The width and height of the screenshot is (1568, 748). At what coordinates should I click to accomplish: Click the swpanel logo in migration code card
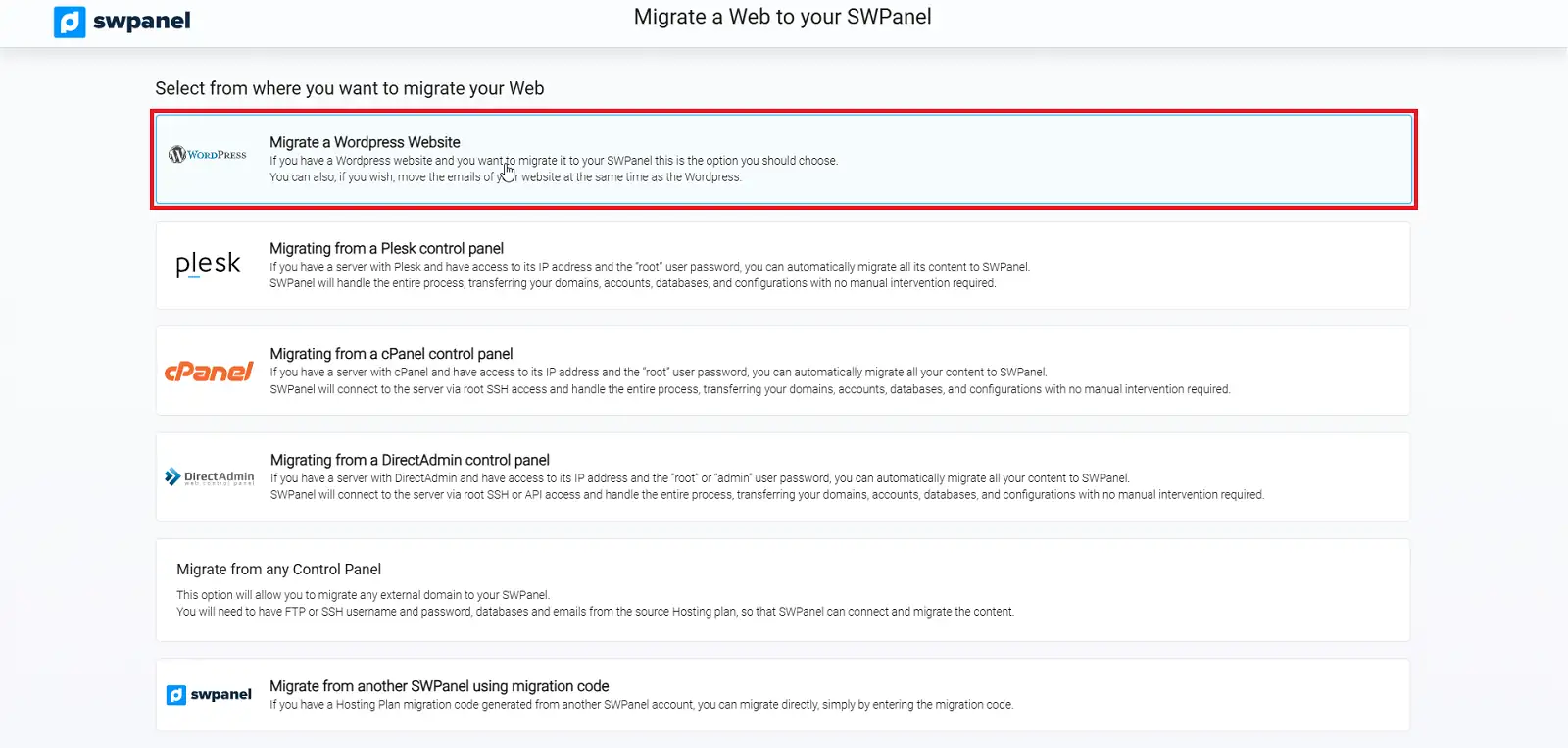click(209, 695)
